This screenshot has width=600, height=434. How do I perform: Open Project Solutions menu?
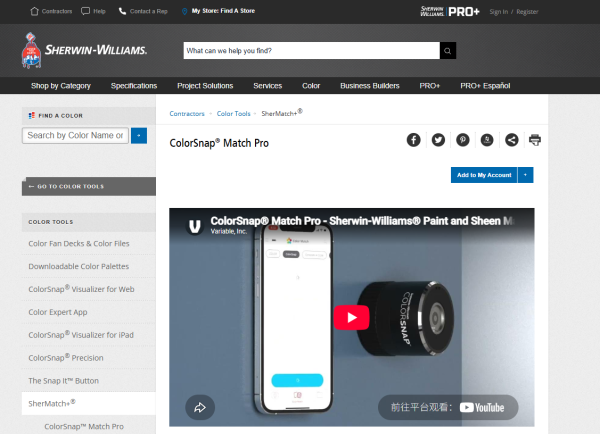click(x=205, y=86)
